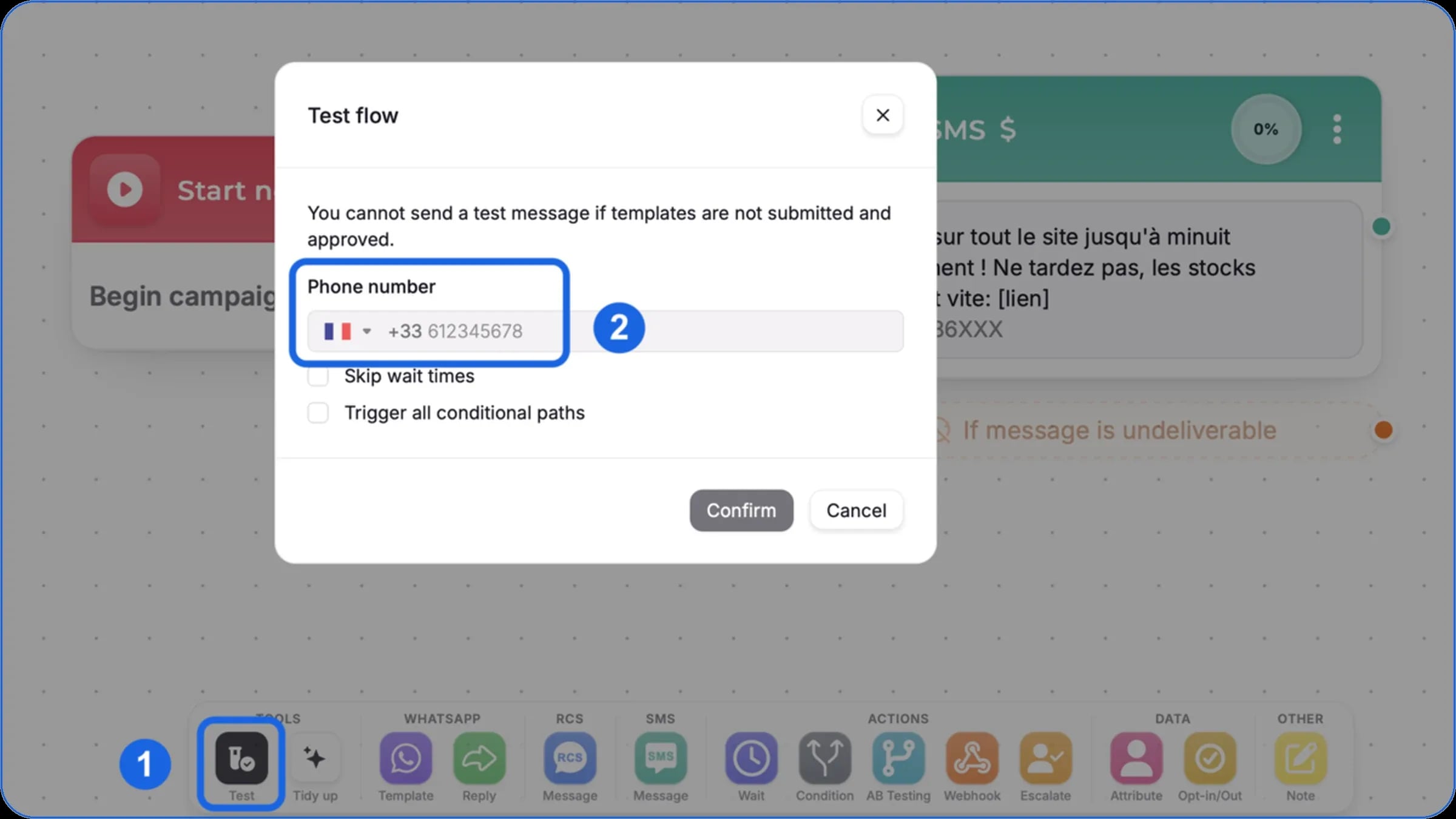Confirm the test flow
The image size is (1456, 819).
tap(741, 510)
